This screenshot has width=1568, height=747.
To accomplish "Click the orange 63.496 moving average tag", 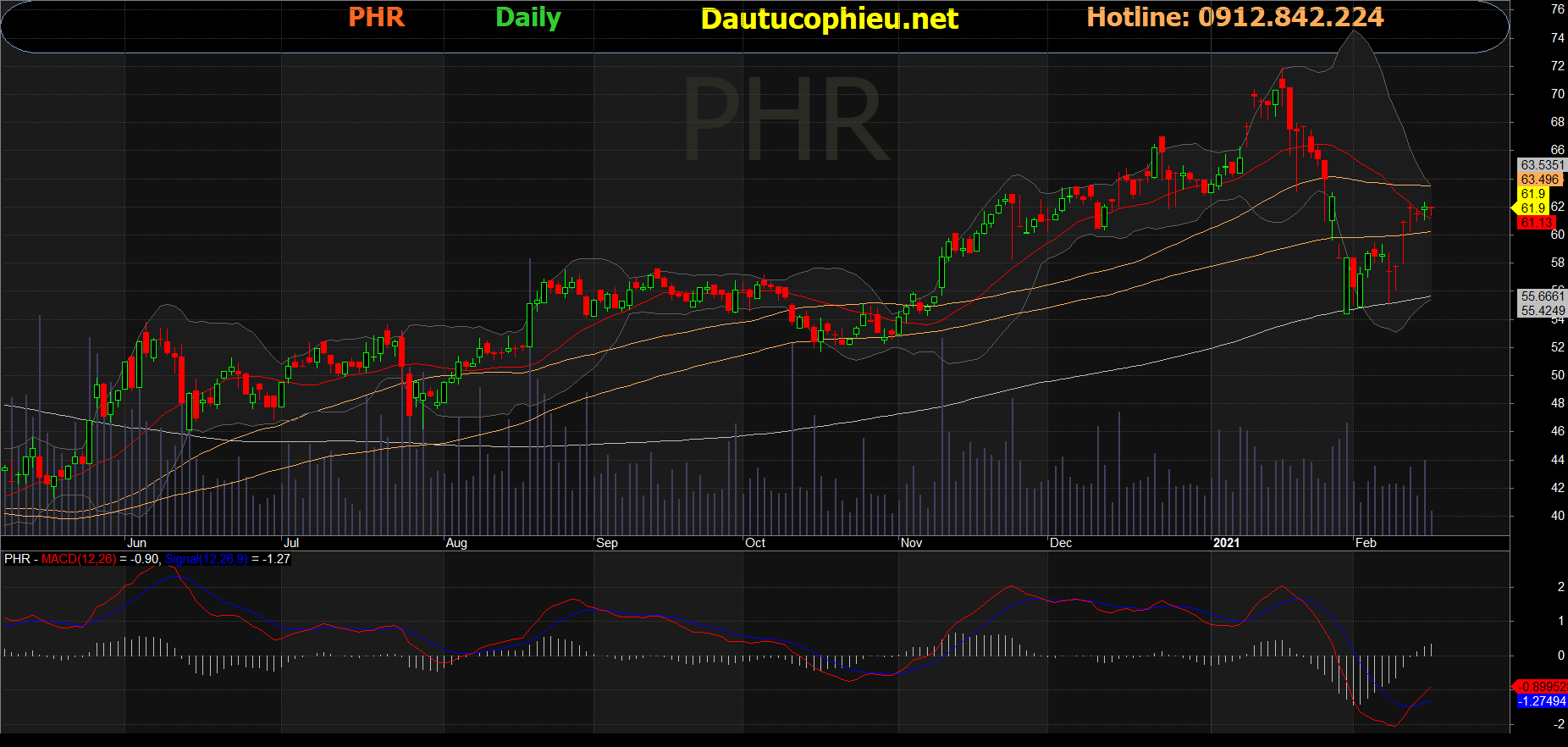I will [x=1539, y=180].
